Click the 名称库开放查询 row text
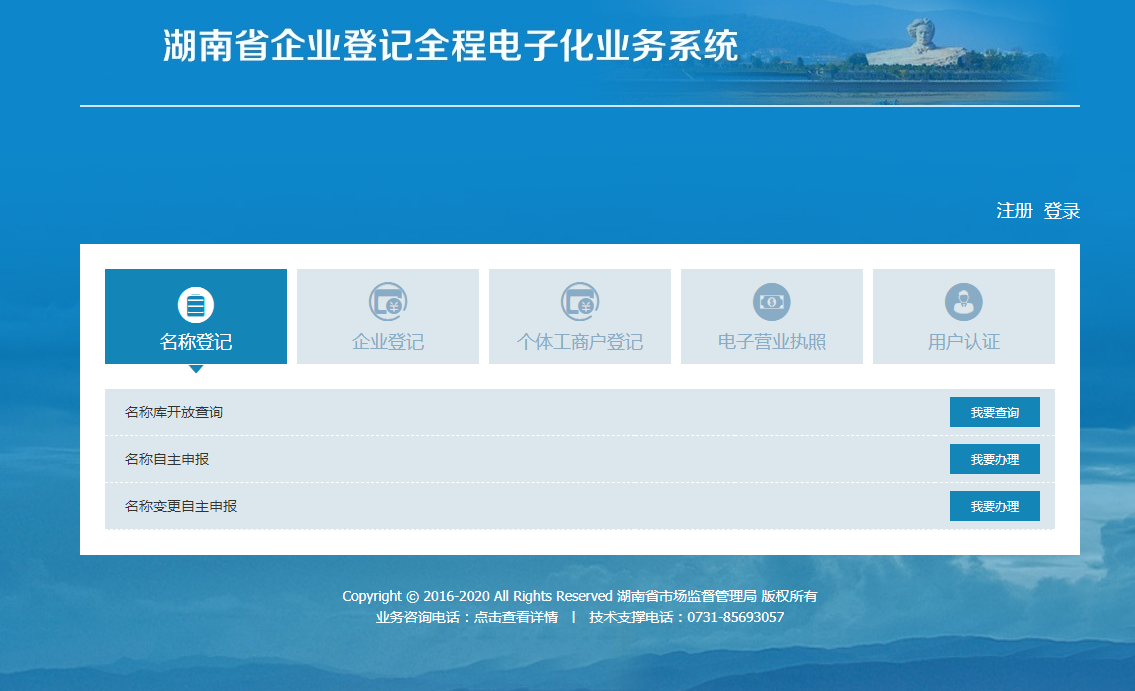1135x691 pixels. tap(174, 412)
